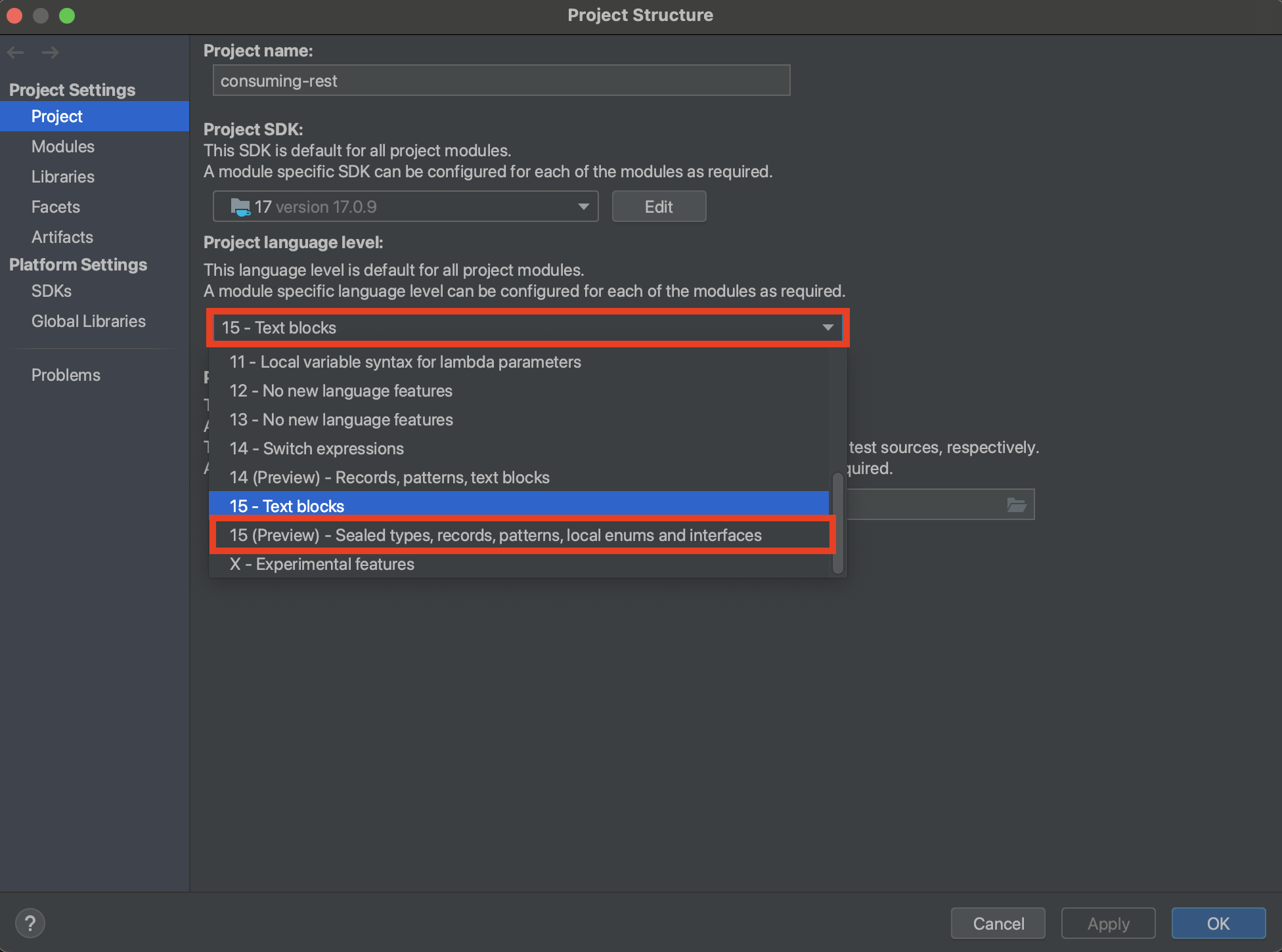Image resolution: width=1282 pixels, height=952 pixels.
Task: Select 11 - Local variable syntax option
Action: 405,362
